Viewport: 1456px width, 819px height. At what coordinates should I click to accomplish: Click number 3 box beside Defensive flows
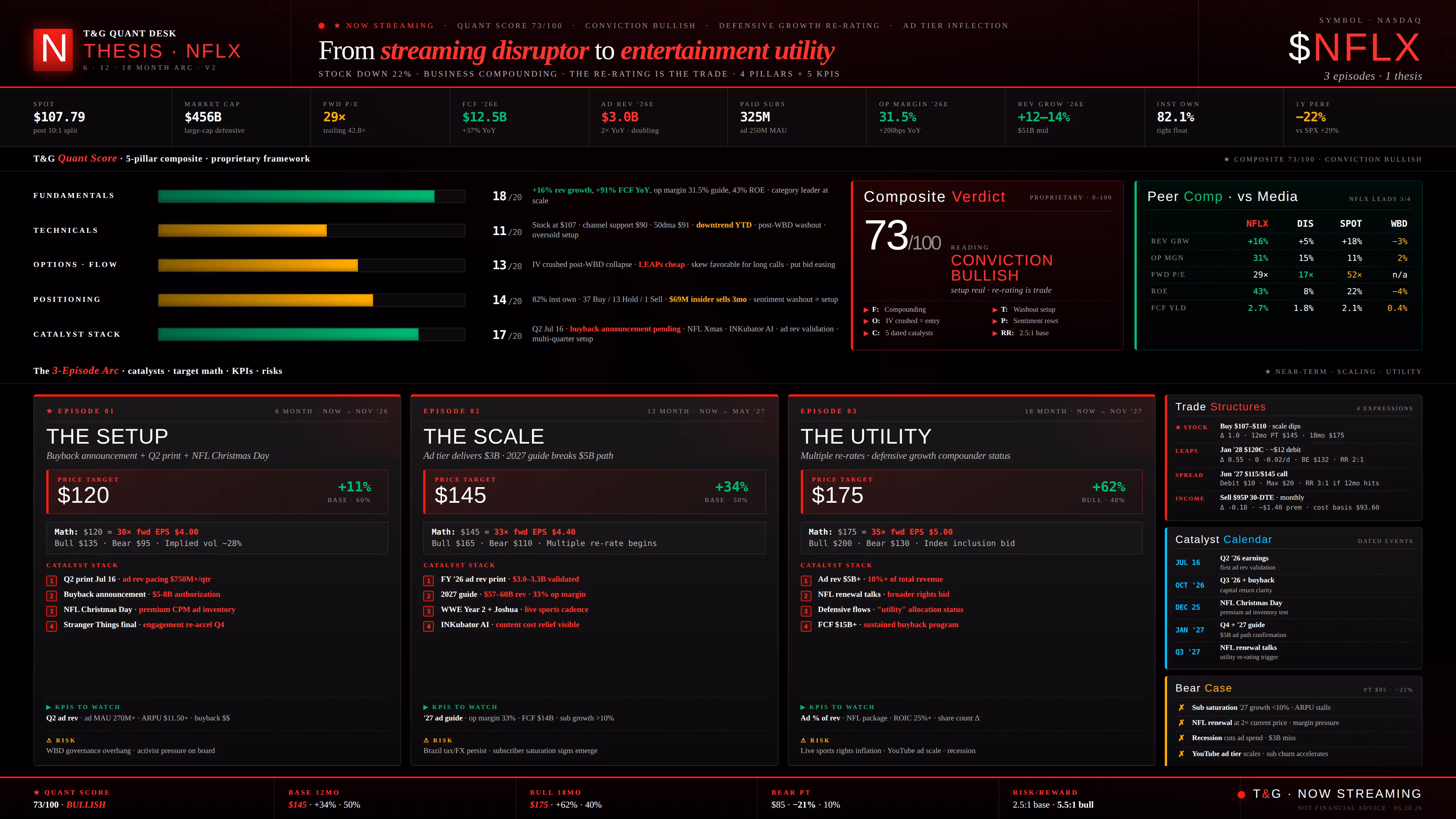click(x=805, y=611)
